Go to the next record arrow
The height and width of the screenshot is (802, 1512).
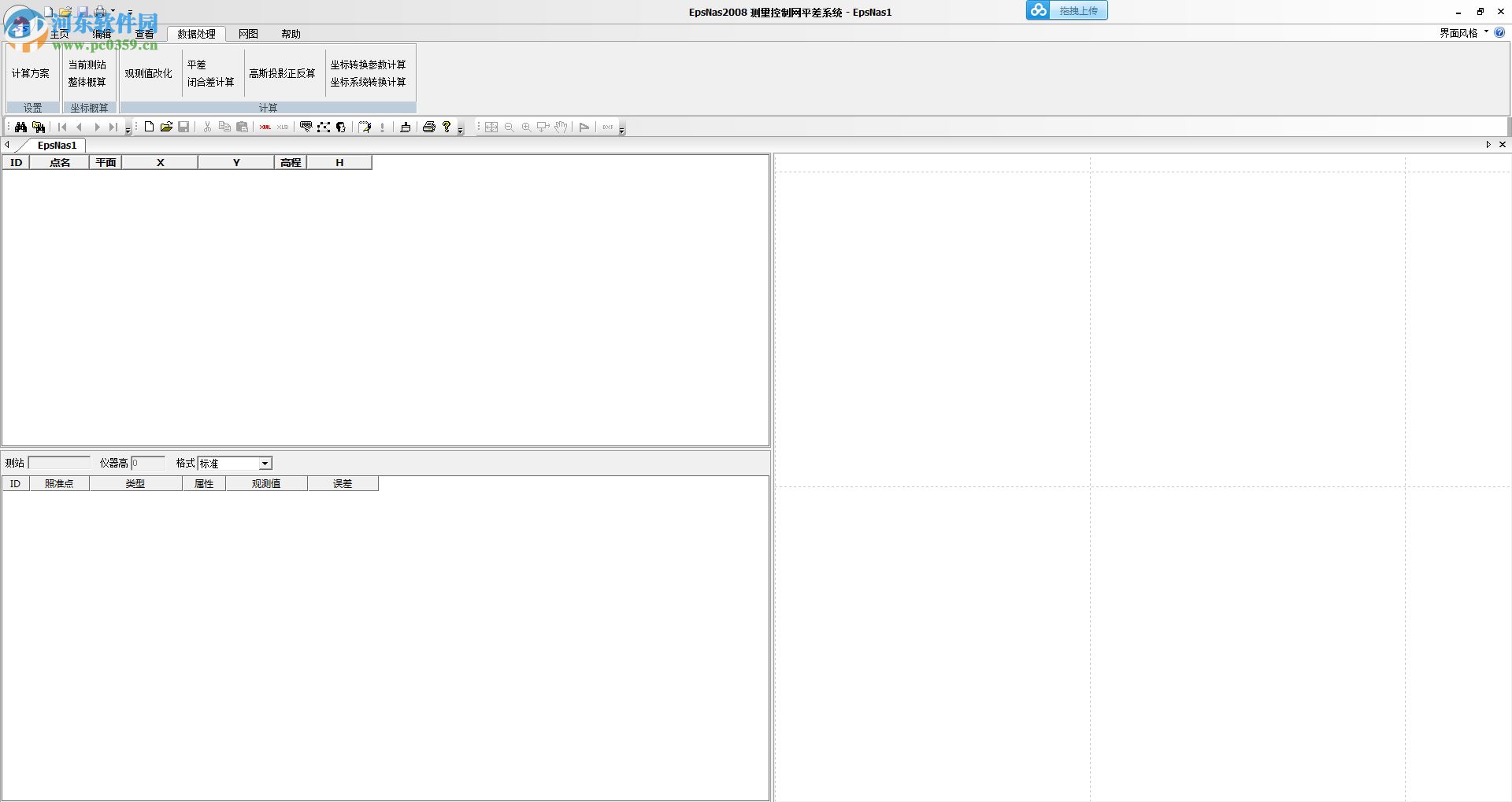tap(97, 127)
